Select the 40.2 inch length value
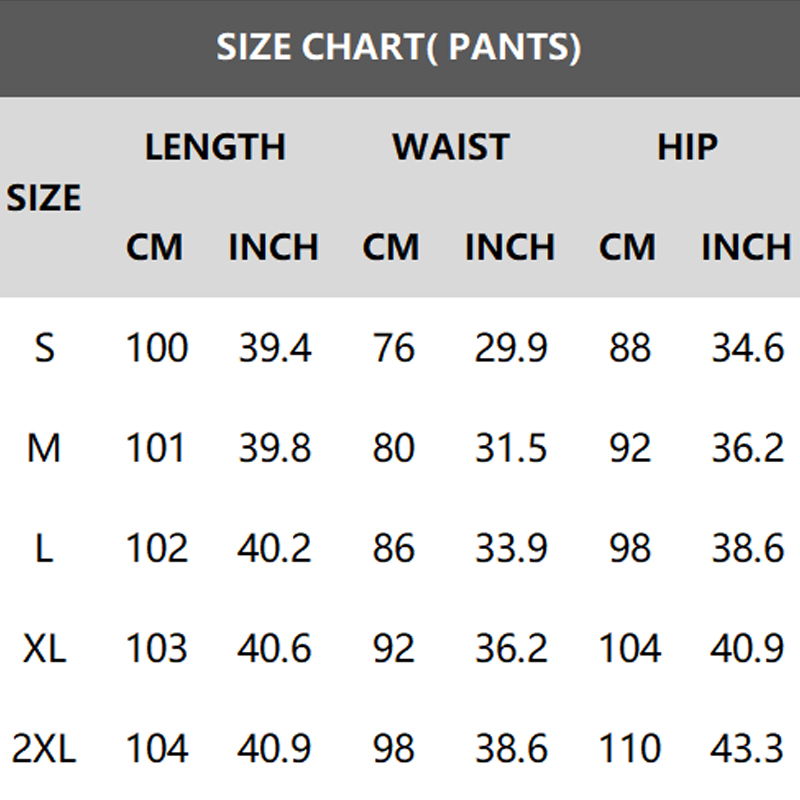The height and width of the screenshot is (800, 800). click(x=274, y=549)
